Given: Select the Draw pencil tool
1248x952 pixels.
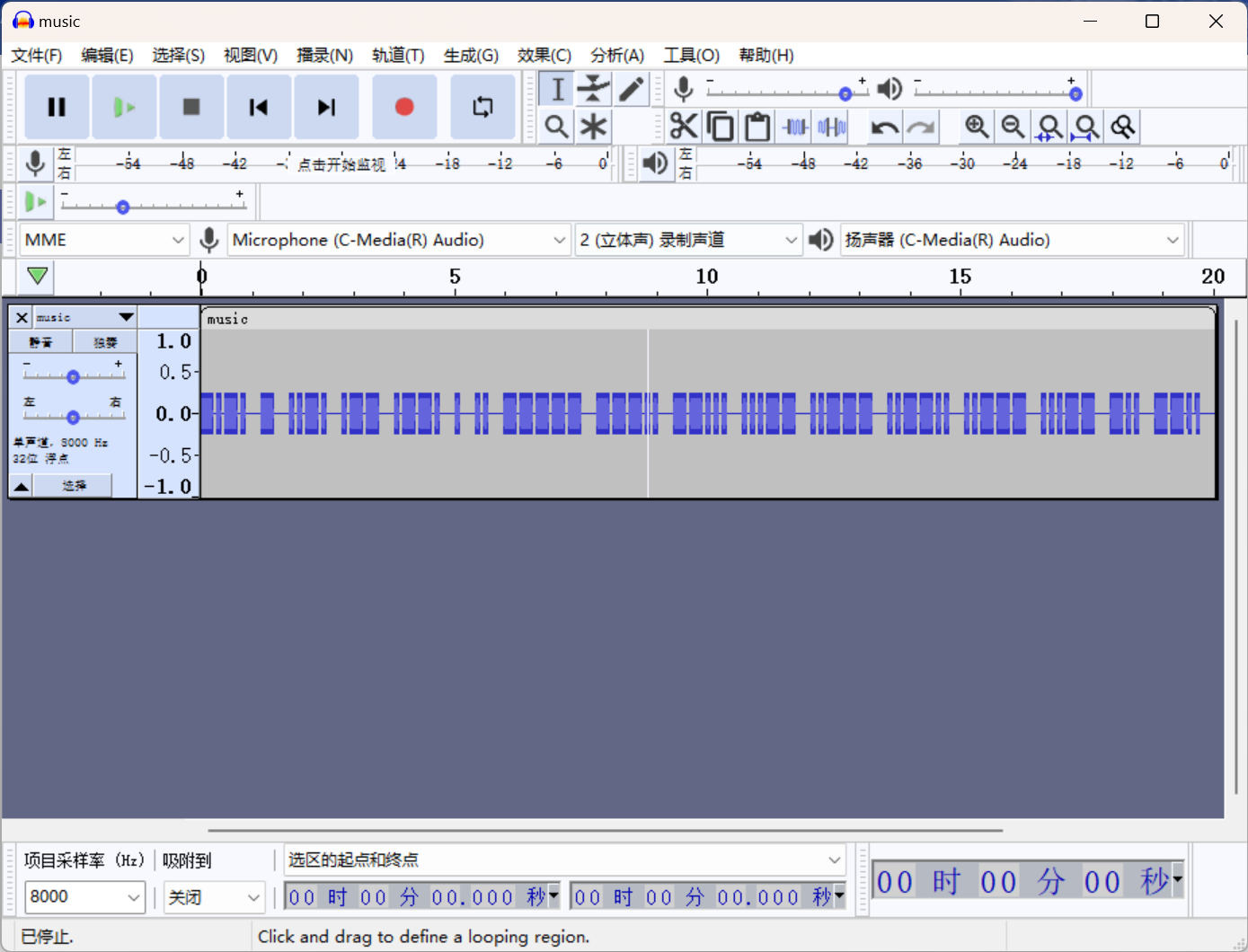Looking at the screenshot, I should (632, 89).
